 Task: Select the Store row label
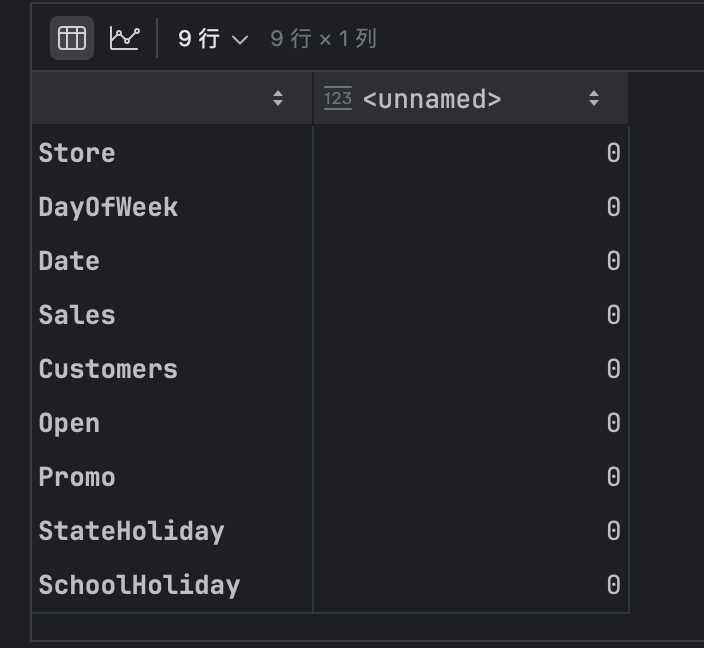77,153
